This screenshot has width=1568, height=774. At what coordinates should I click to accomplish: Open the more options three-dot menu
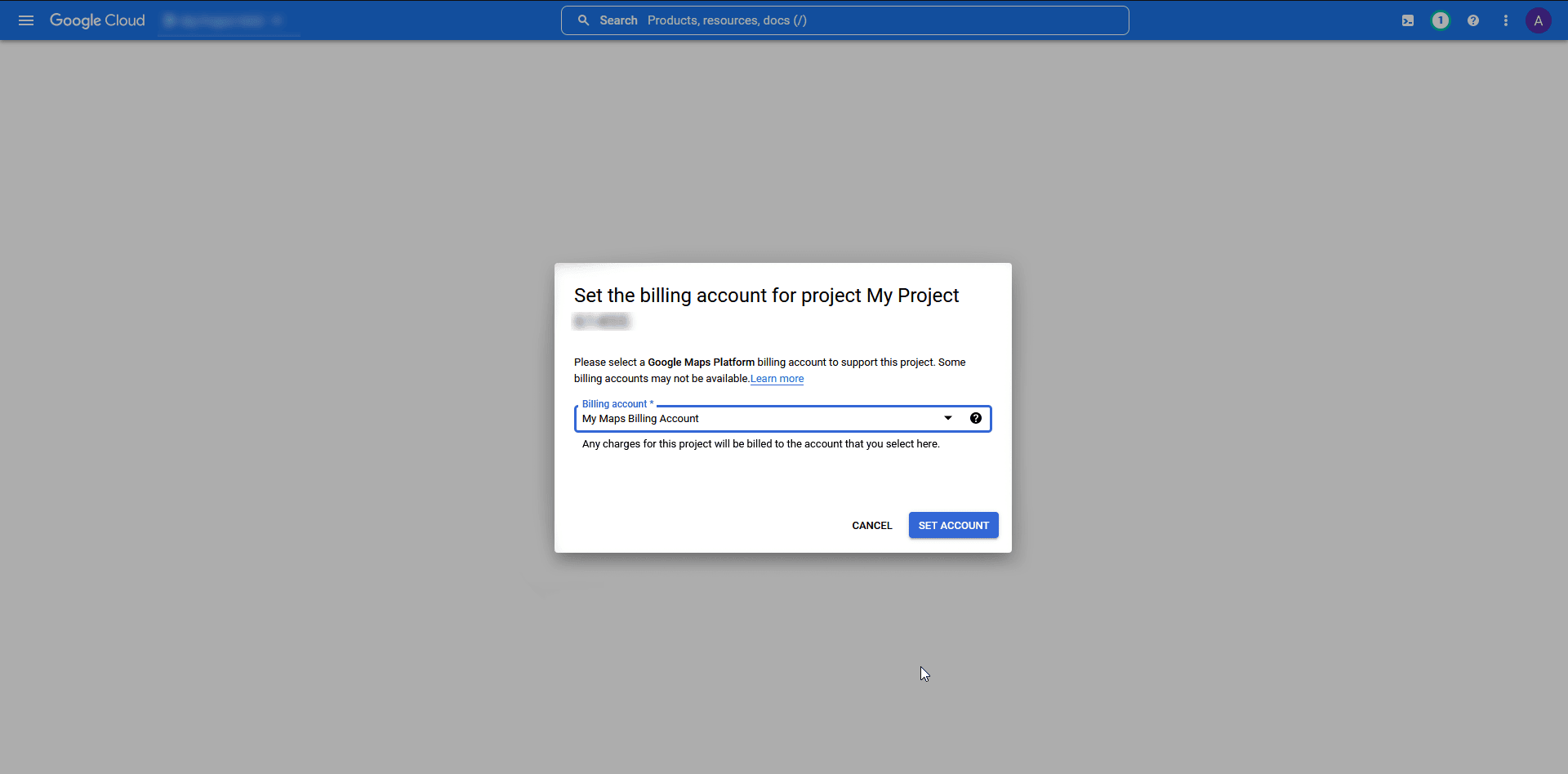point(1505,20)
